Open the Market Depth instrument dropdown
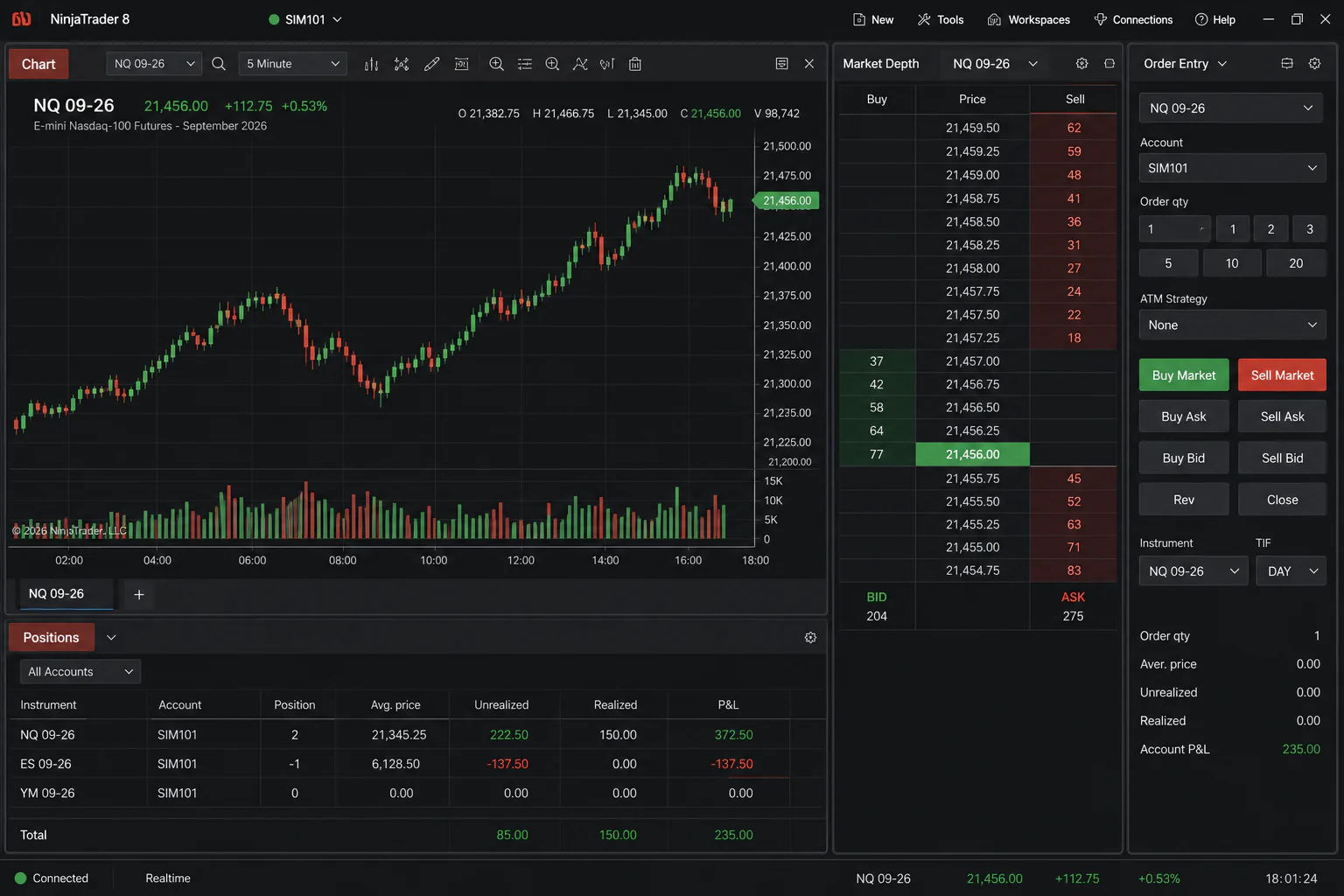Viewport: 1344px width, 896px height. pos(995,64)
